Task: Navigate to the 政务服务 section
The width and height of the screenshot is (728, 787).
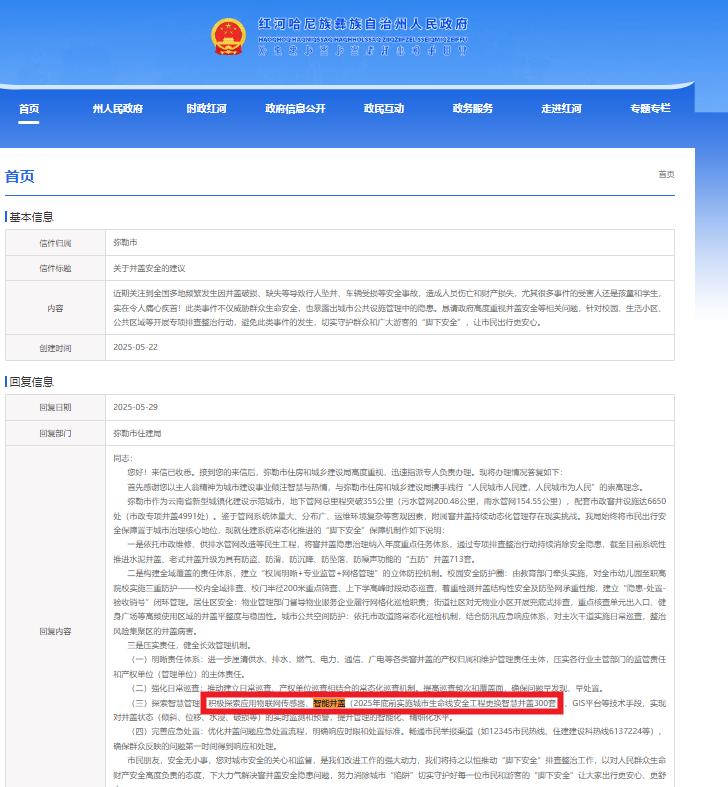Action: coord(473,109)
